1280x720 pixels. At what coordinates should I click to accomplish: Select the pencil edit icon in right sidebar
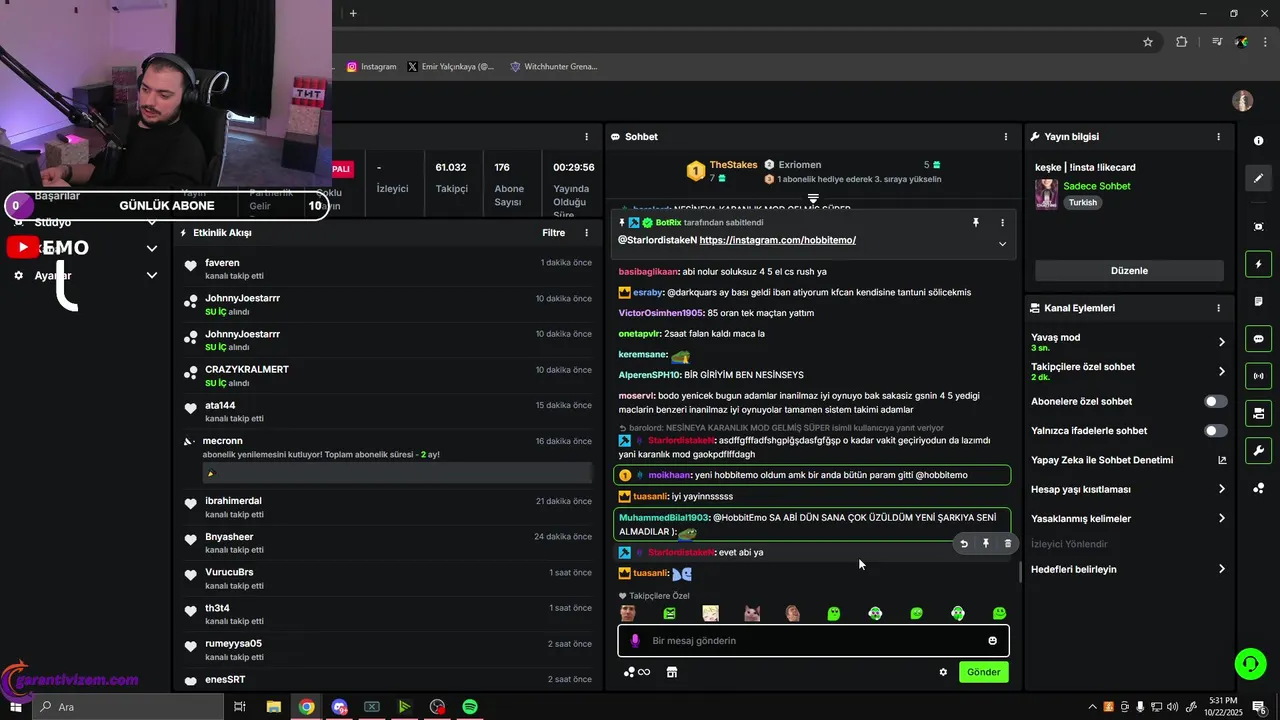[1258, 178]
